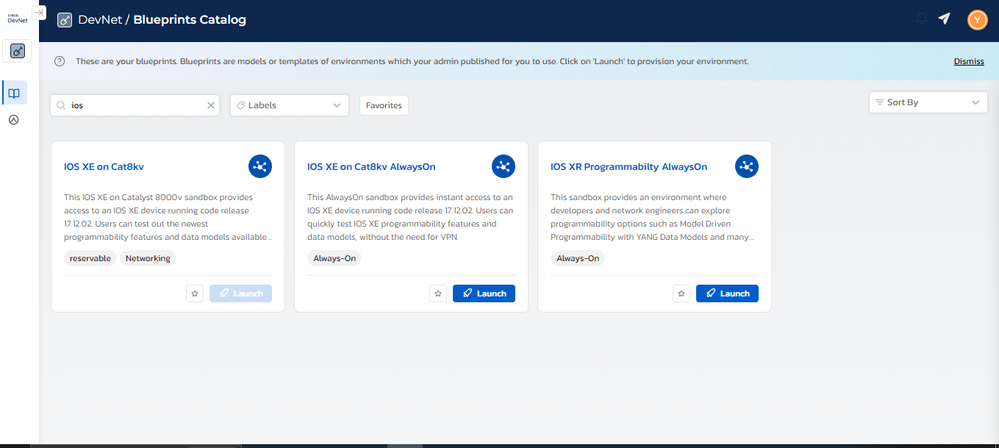Open the sandboxes circle-arrow sidebar icon
Image resolution: width=999 pixels, height=448 pixels.
[x=13, y=119]
